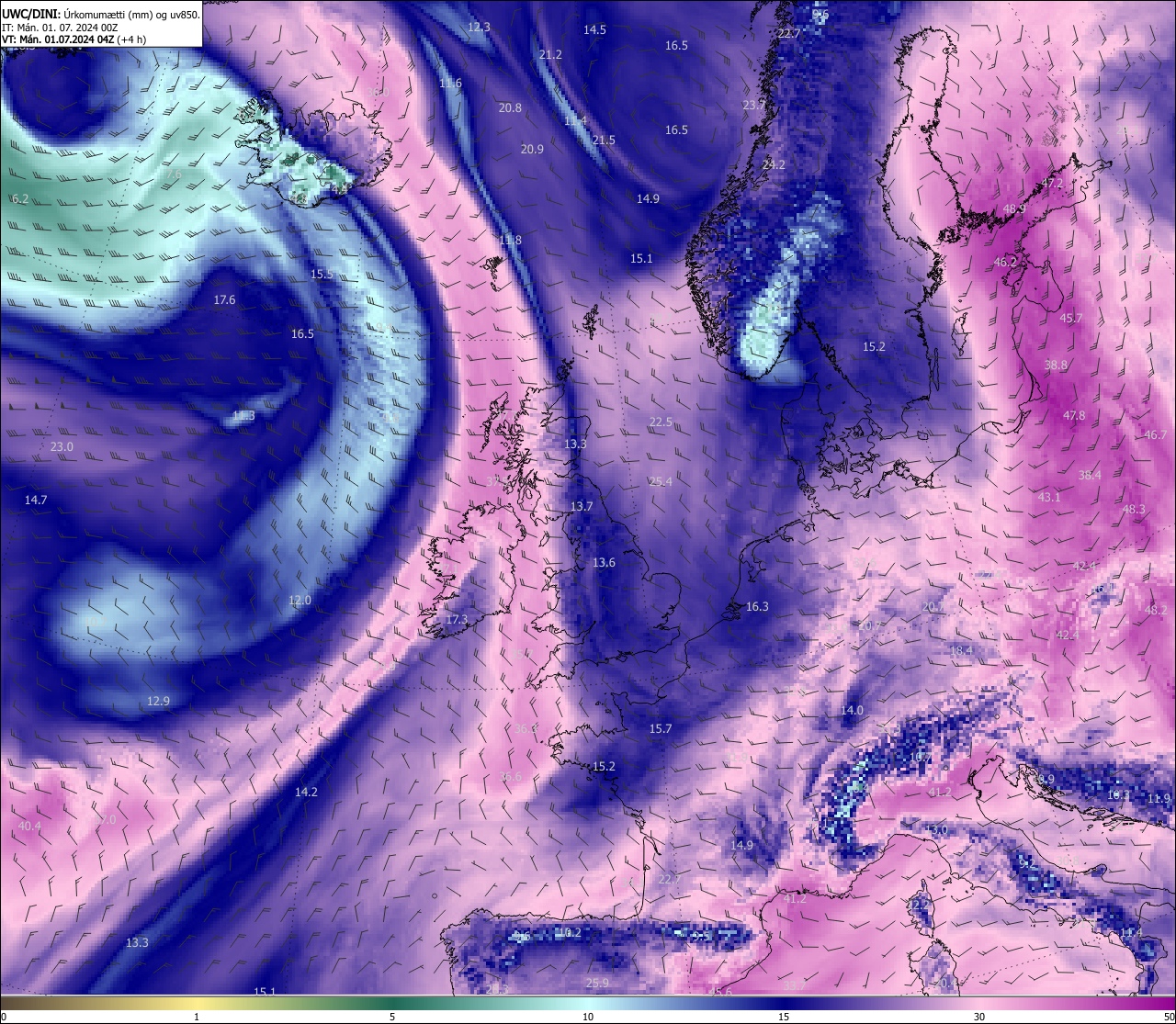Click the 12.0 value label

(300, 601)
